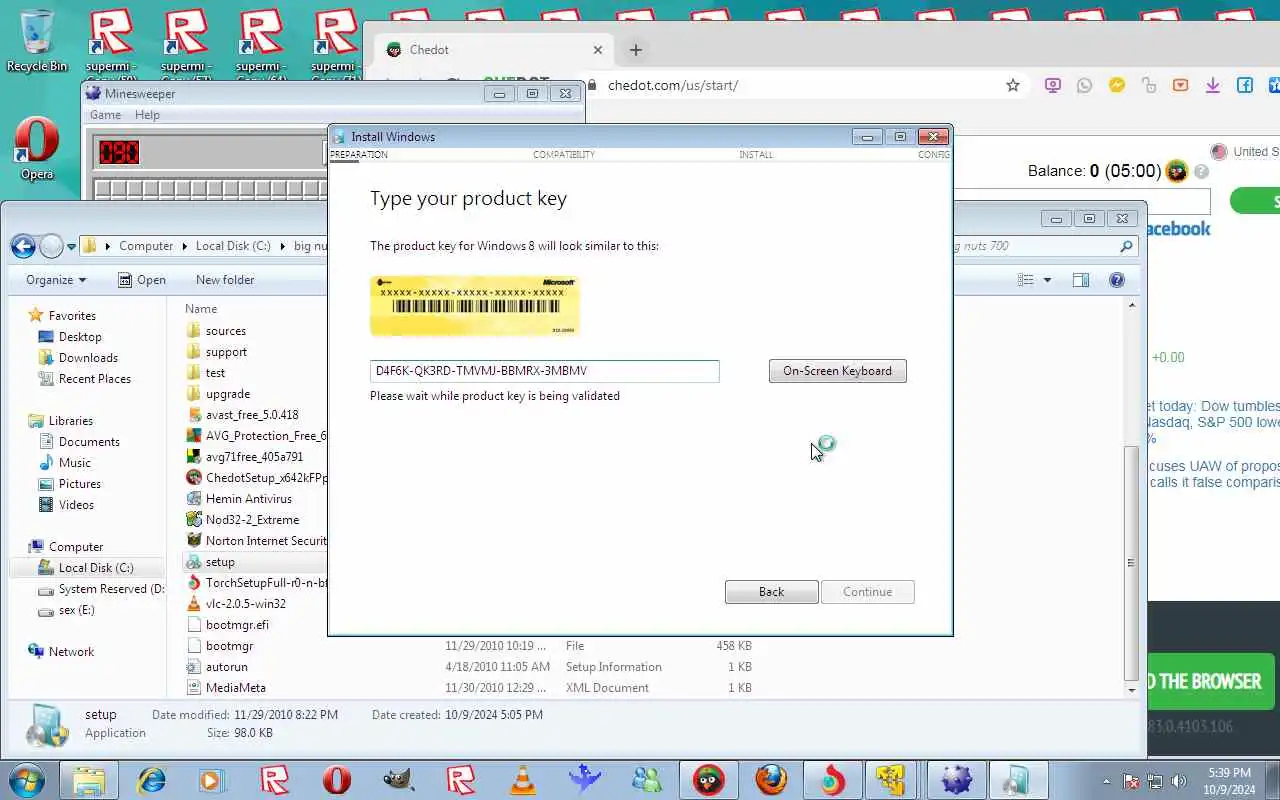The height and width of the screenshot is (800, 1280).
Task: Click the Opera icon in the taskbar
Action: click(x=337, y=779)
